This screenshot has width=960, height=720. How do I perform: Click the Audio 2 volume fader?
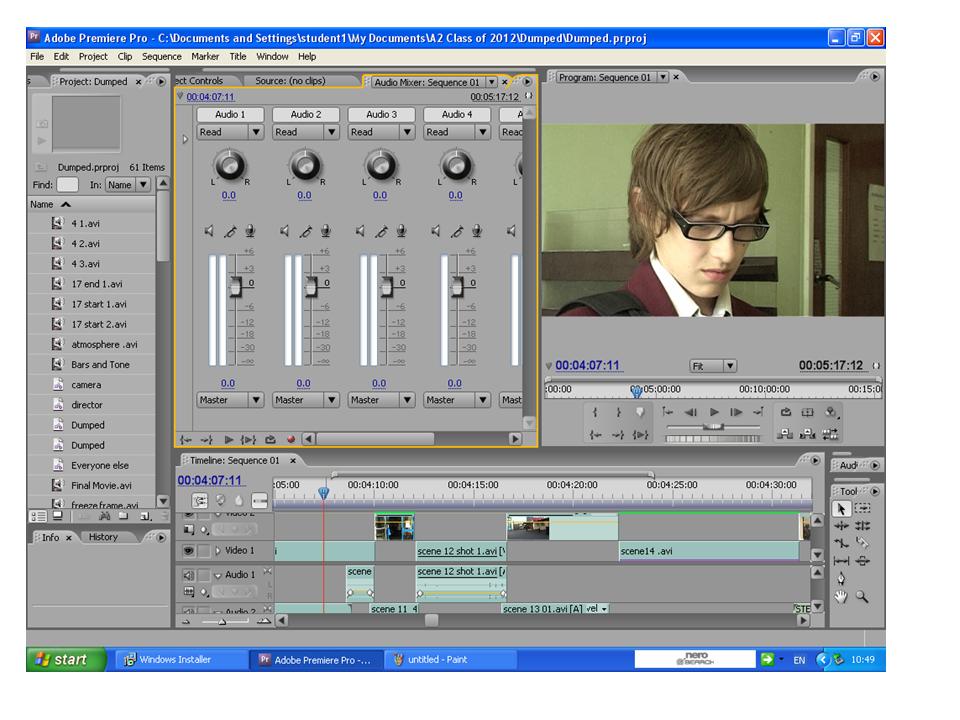point(310,287)
